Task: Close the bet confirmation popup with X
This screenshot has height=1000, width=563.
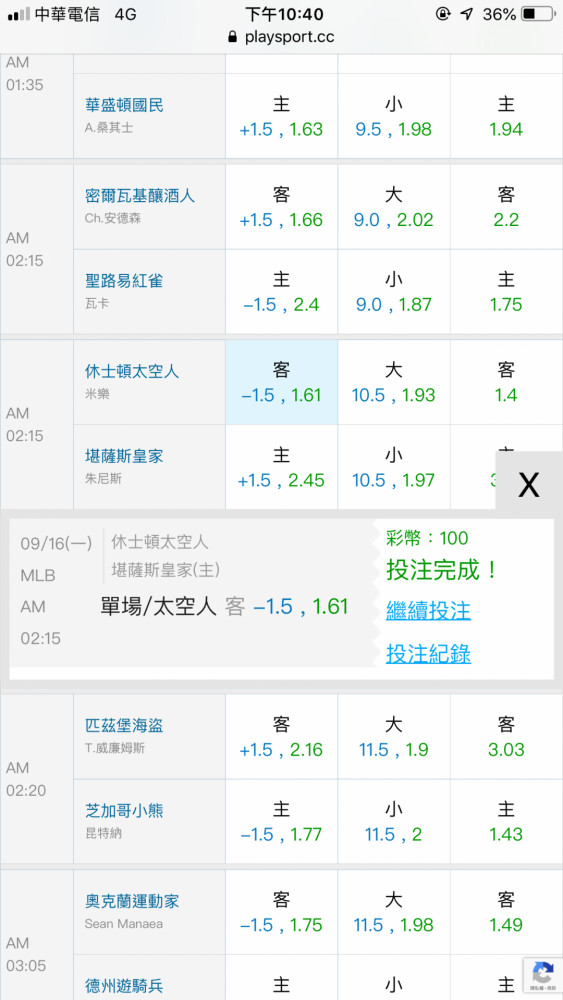Action: 529,484
